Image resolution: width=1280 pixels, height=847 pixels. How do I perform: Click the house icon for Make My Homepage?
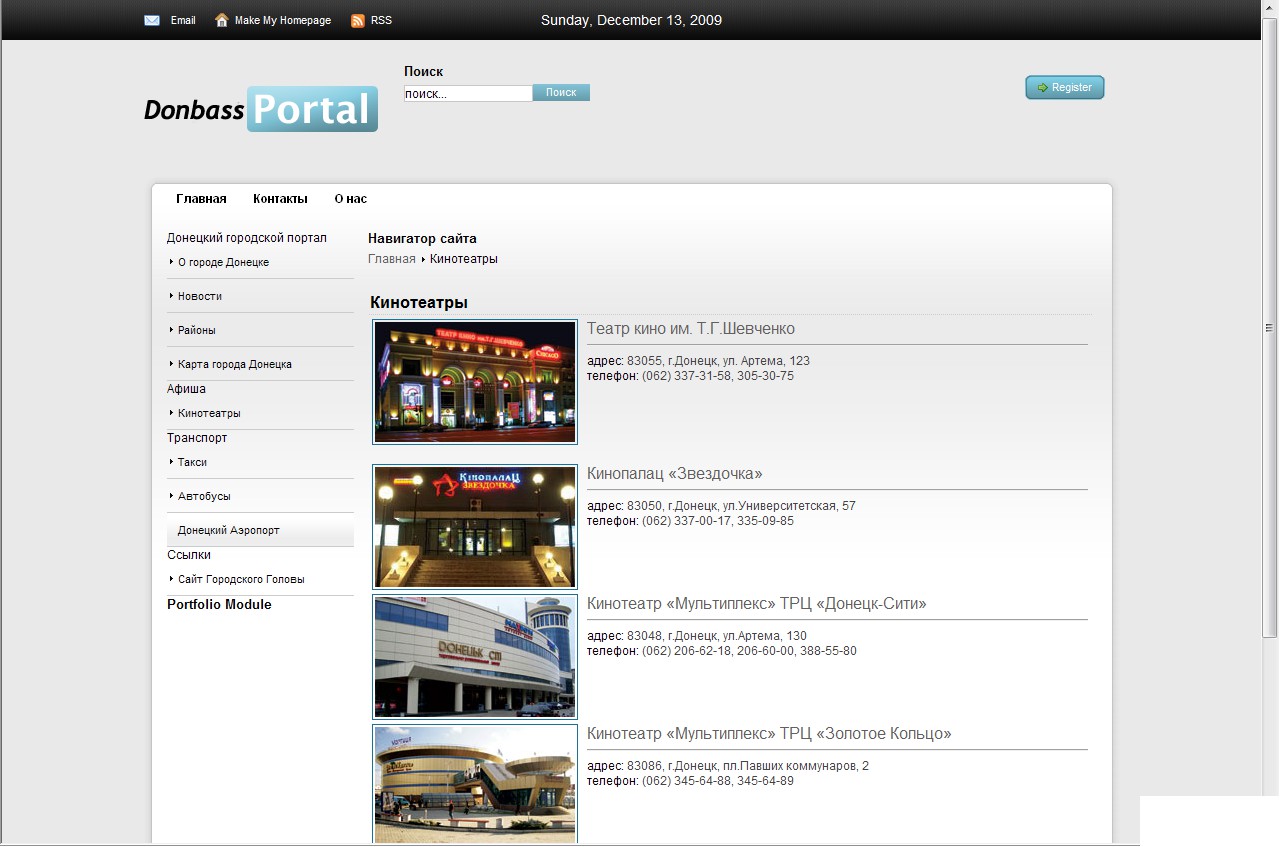[x=222, y=20]
